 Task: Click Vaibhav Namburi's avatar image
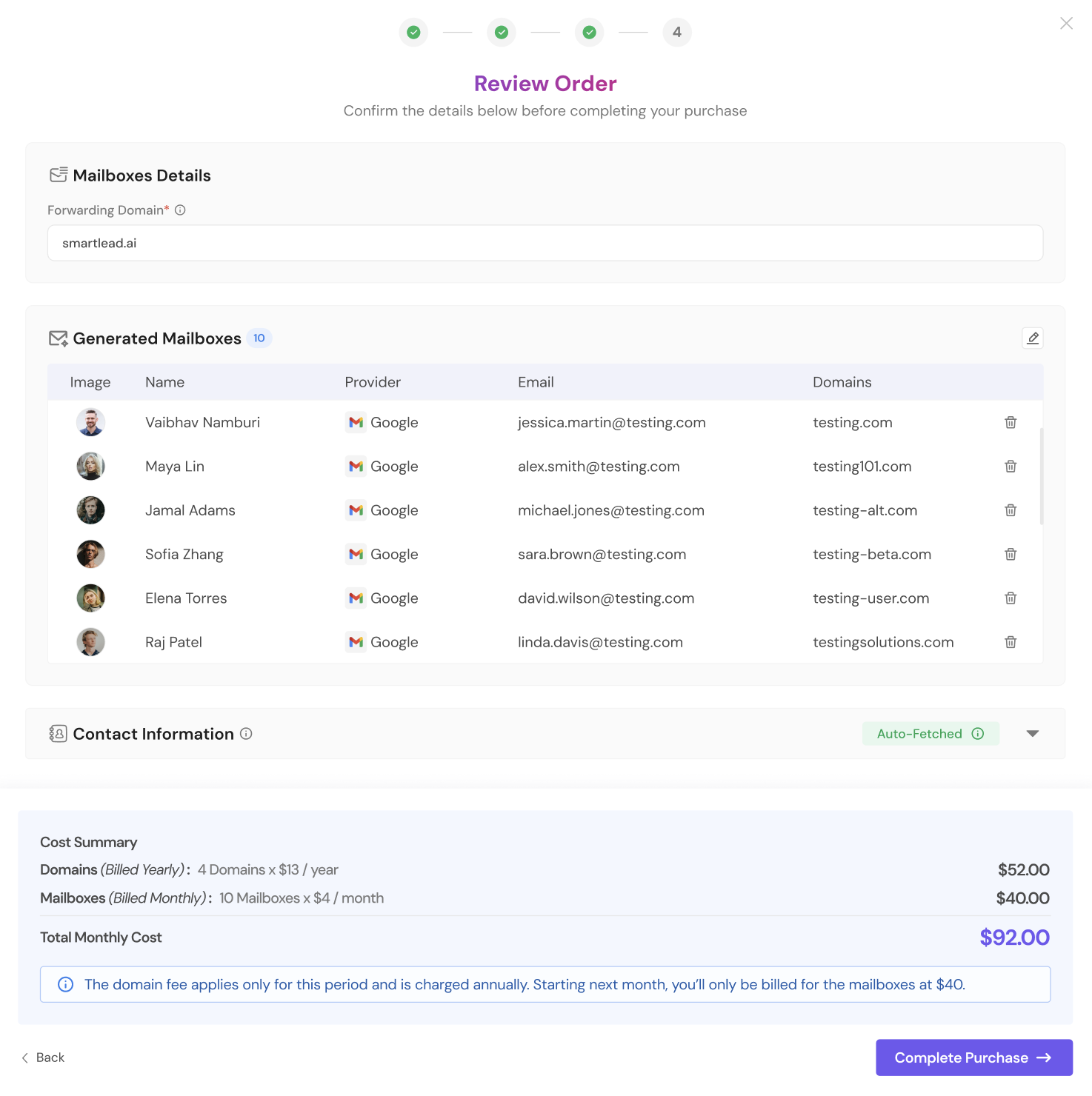click(91, 422)
